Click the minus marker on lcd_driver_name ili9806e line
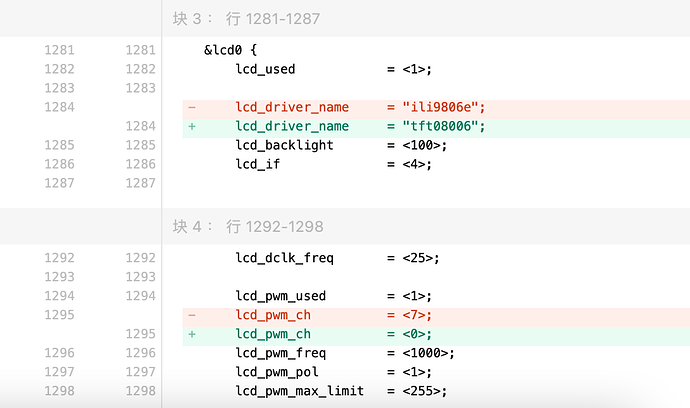Screen dimensions: 690x408 tap(192, 107)
